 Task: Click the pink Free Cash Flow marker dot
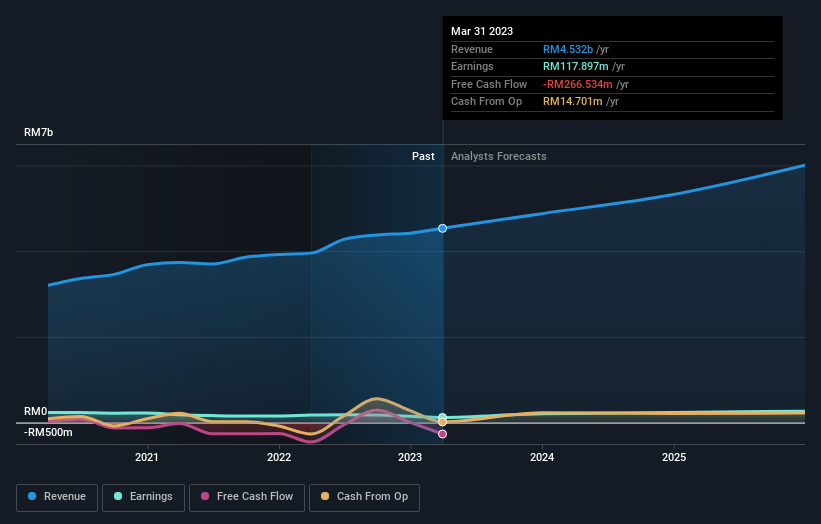442,434
